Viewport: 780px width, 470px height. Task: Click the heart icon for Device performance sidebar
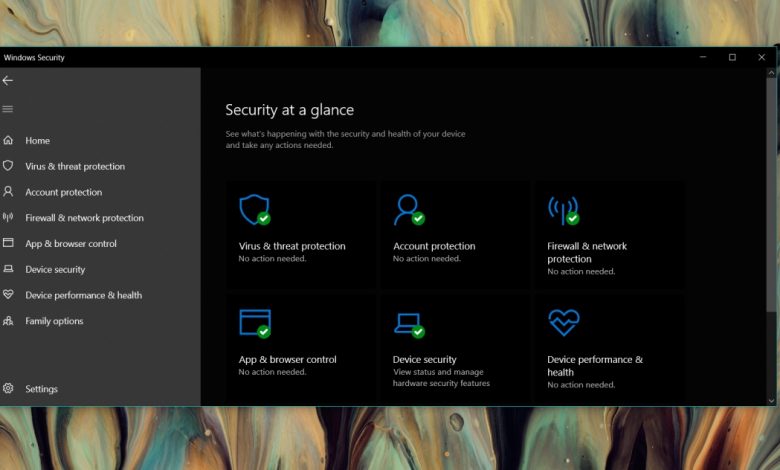tap(8, 294)
